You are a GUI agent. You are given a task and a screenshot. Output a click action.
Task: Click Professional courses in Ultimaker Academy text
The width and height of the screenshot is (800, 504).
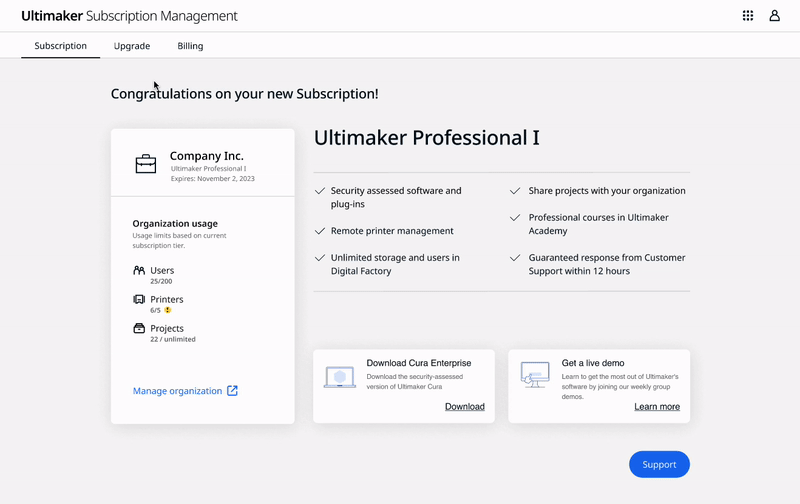[598, 224]
